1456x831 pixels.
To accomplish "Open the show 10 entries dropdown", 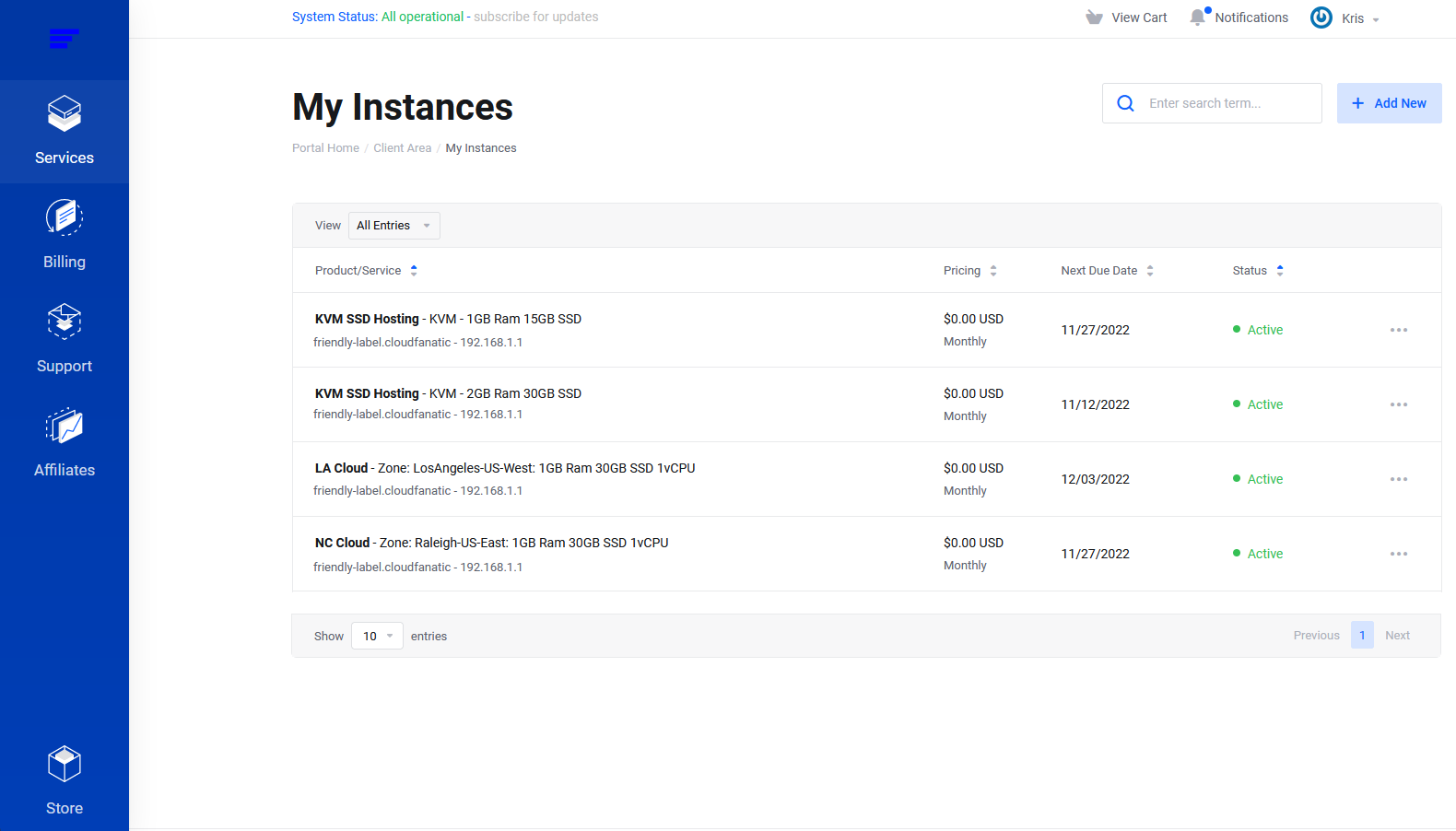I will 377,636.
